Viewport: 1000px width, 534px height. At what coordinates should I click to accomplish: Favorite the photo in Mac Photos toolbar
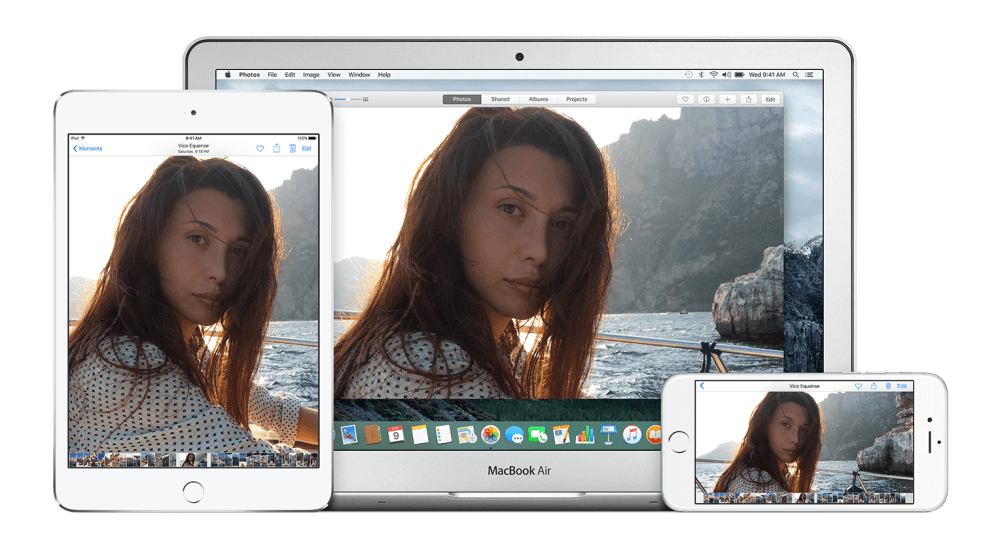(x=685, y=100)
